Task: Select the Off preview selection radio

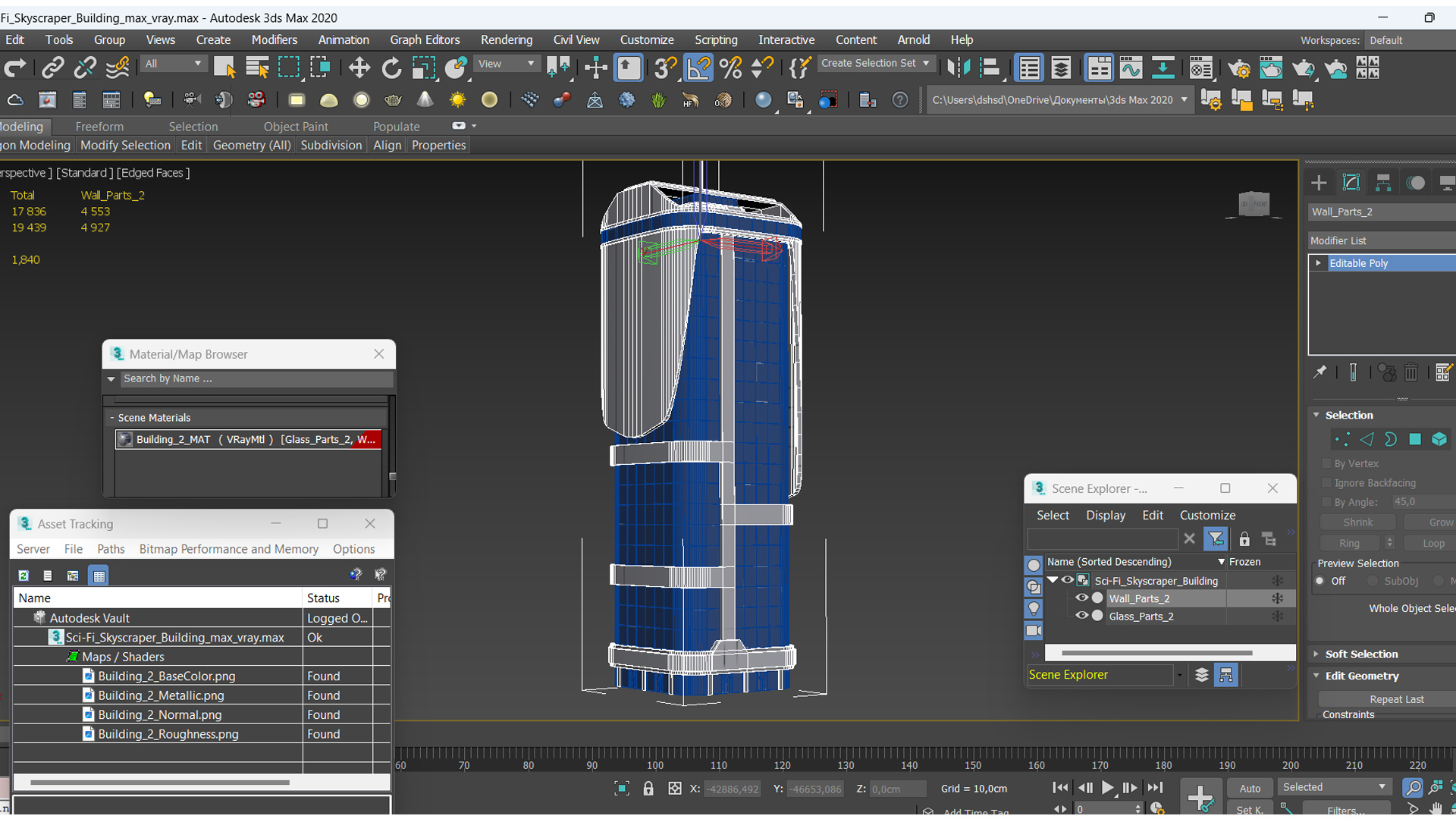Action: click(1320, 581)
